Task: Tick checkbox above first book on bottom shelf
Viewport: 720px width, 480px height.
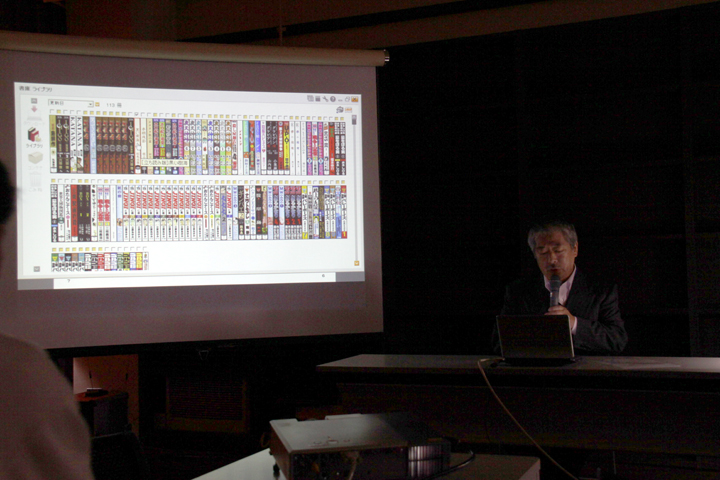Action: coord(55,250)
